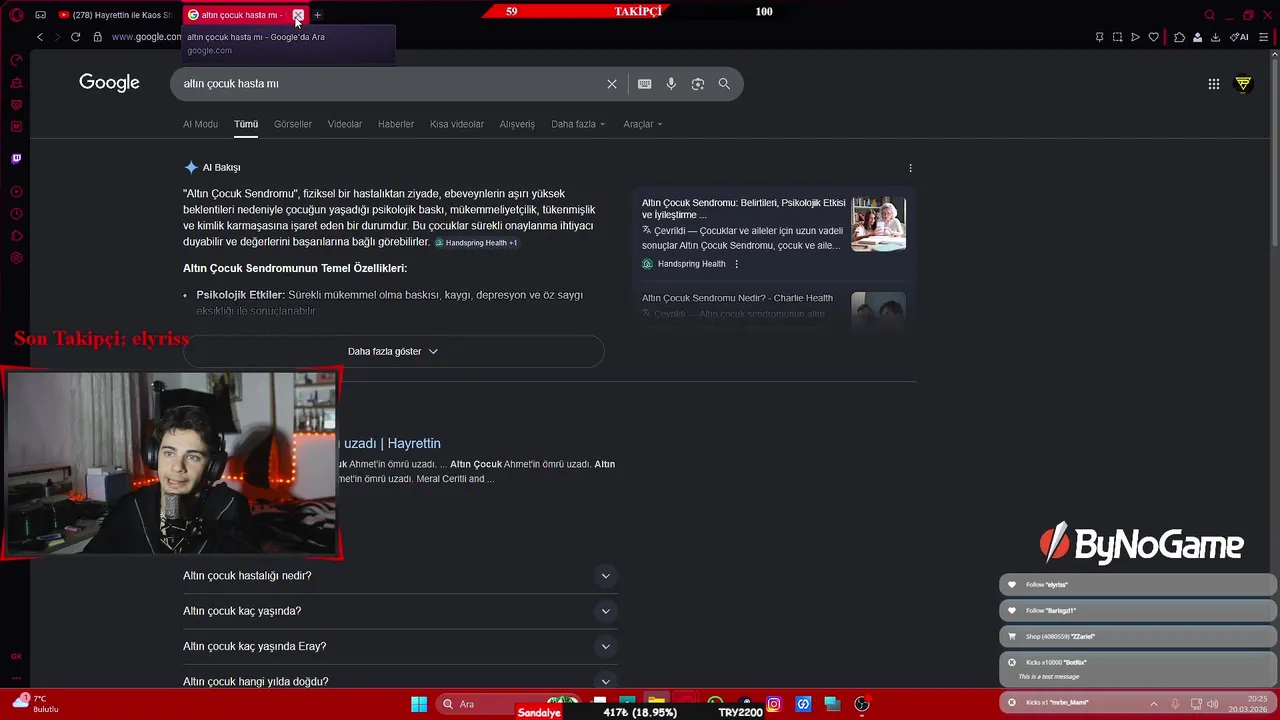Switch to the Hayrettin ile Kaos YouTube tab
Screen dimensions: 1280x720
(x=115, y=15)
